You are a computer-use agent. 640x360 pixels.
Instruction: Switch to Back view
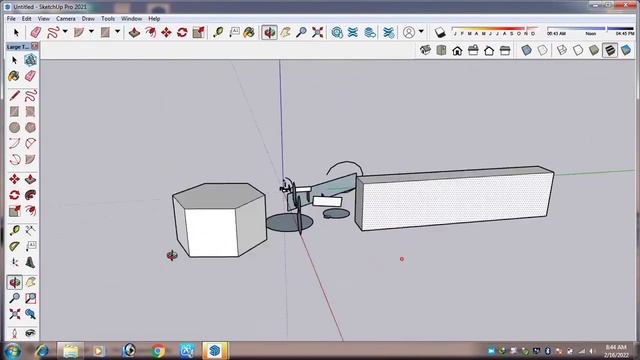489,50
